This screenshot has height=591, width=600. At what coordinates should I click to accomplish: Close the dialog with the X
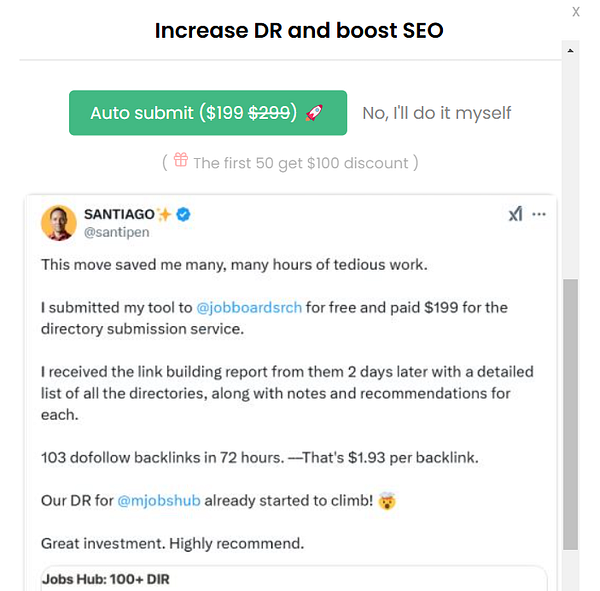click(576, 12)
